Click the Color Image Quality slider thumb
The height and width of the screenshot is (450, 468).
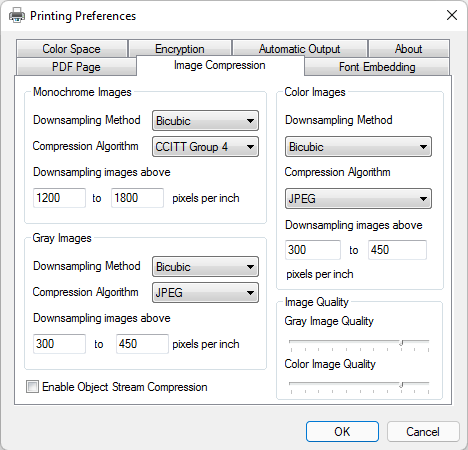click(x=402, y=385)
